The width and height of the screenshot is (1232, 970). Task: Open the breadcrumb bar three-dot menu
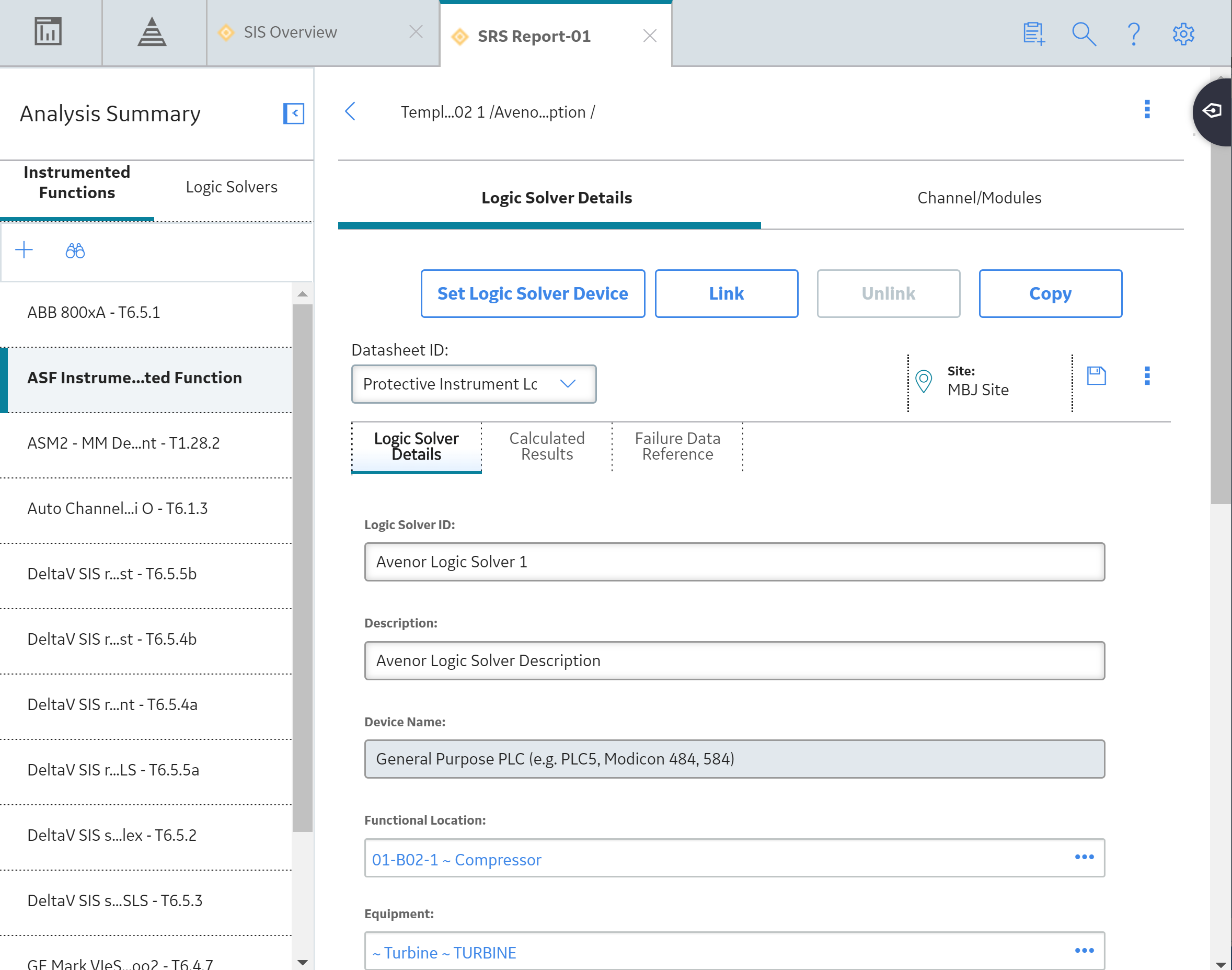click(x=1147, y=109)
